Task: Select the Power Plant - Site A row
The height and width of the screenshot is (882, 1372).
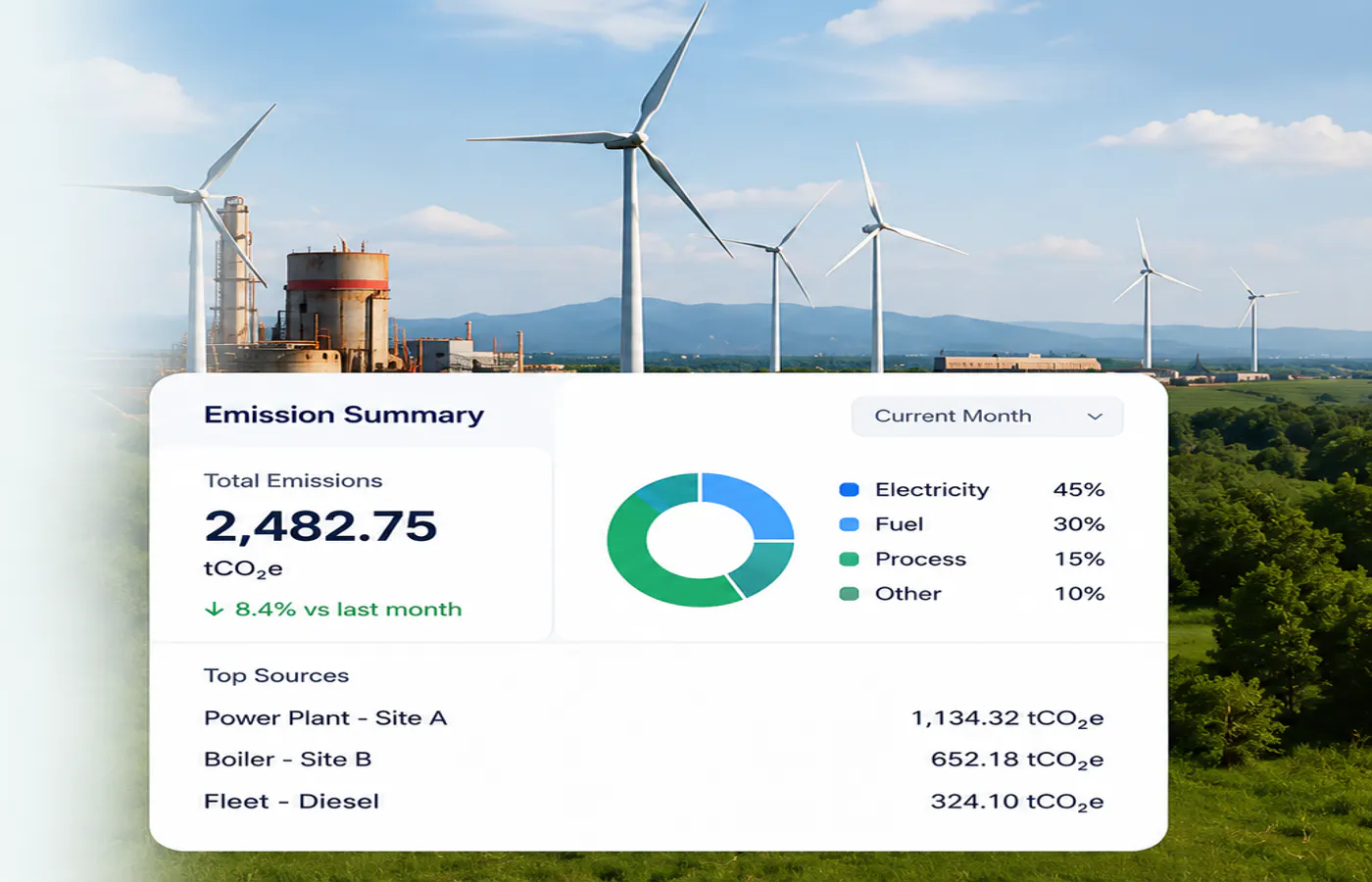Action: tap(654, 718)
